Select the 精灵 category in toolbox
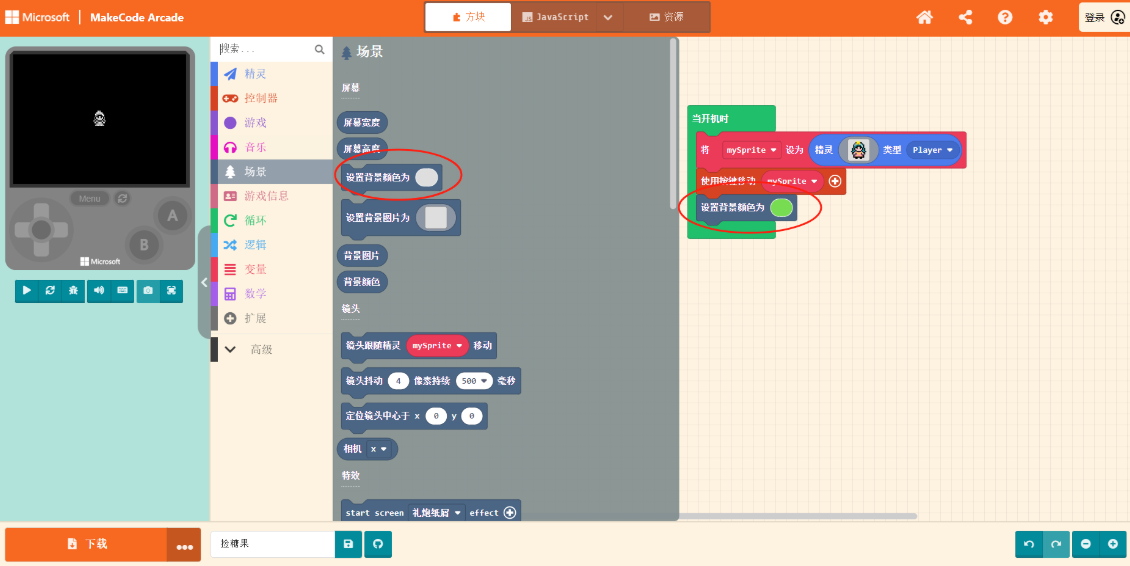This screenshot has height=566, width=1130. [x=256, y=74]
